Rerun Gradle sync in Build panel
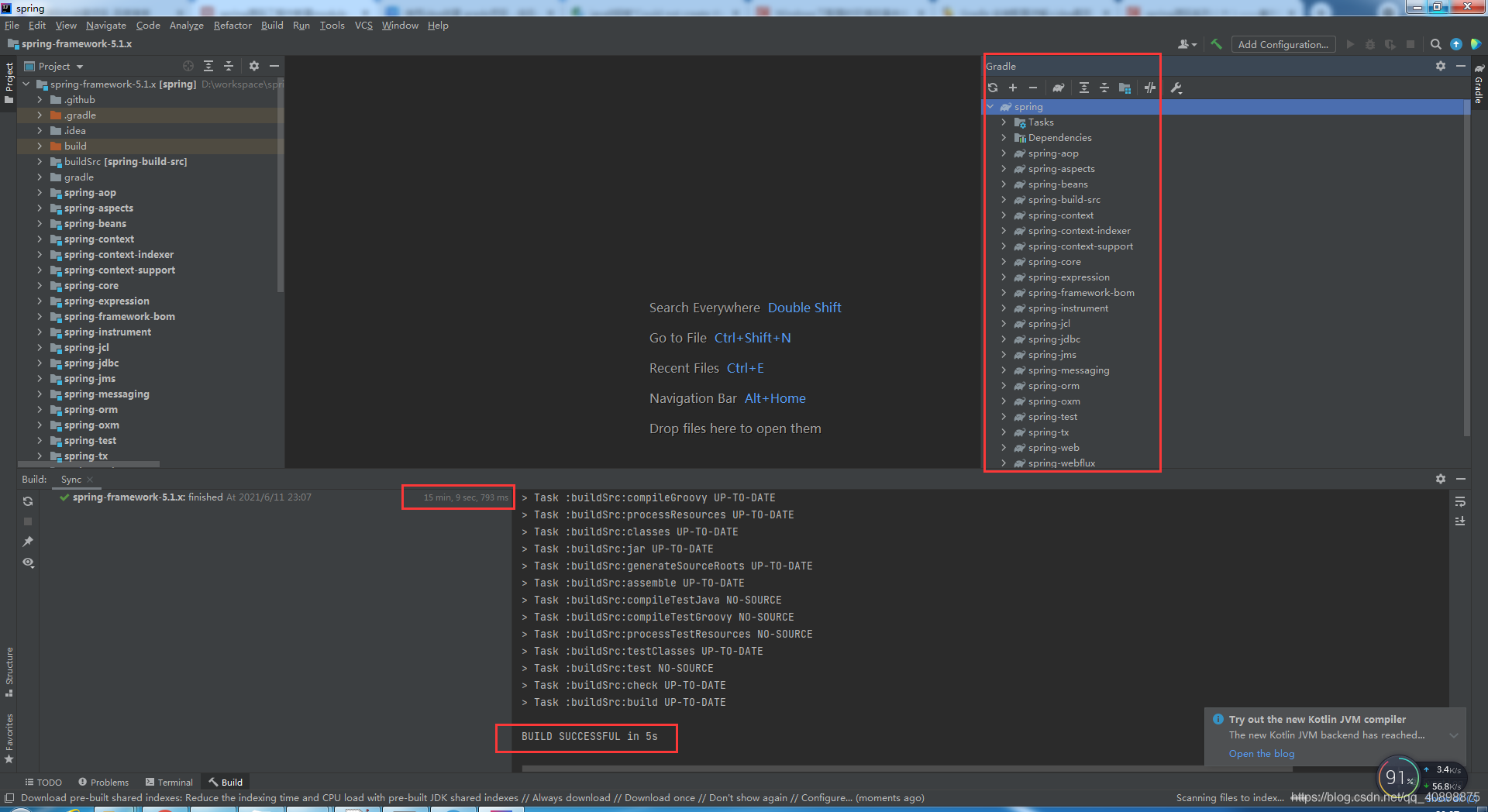This screenshot has width=1488, height=812. pos(28,501)
